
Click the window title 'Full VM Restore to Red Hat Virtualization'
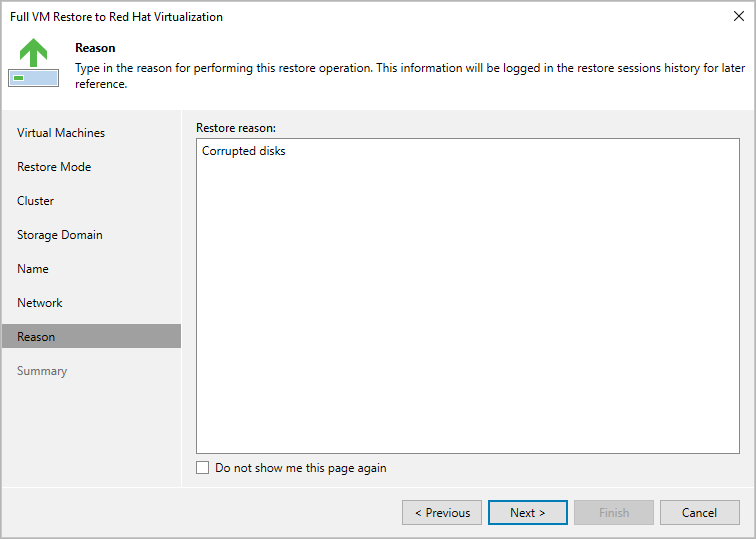[116, 17]
